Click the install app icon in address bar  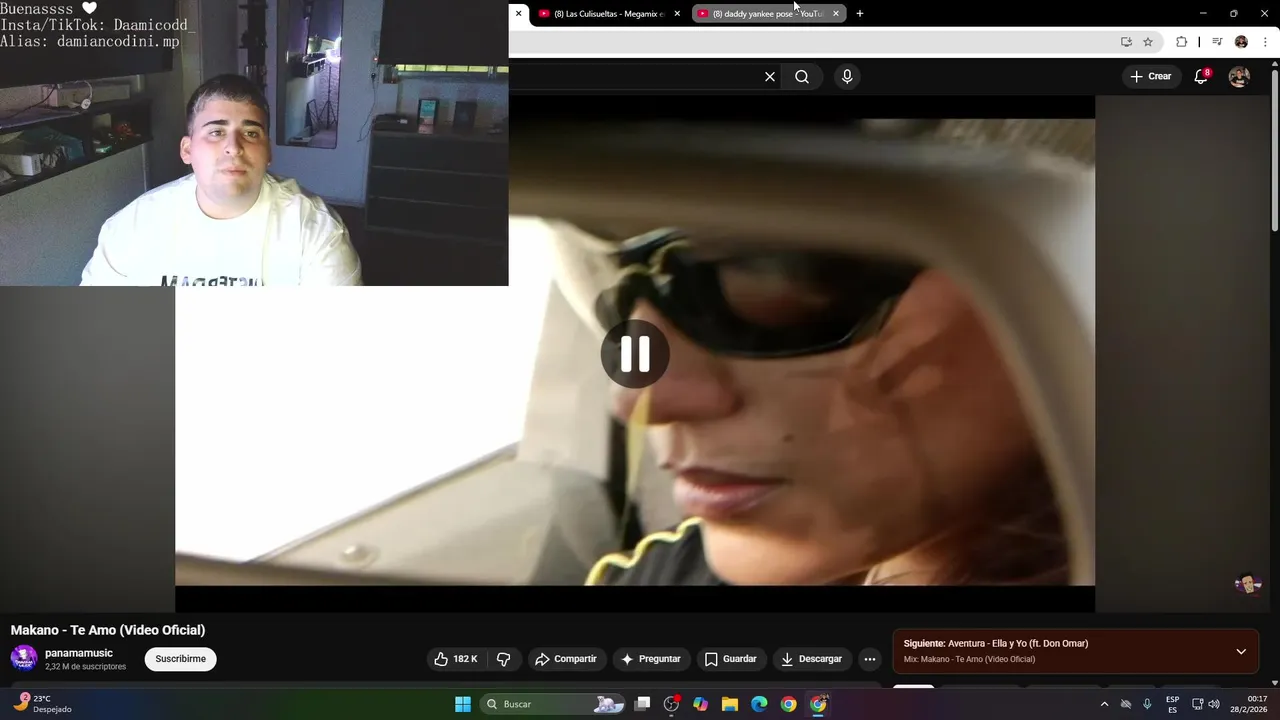(x=1126, y=42)
